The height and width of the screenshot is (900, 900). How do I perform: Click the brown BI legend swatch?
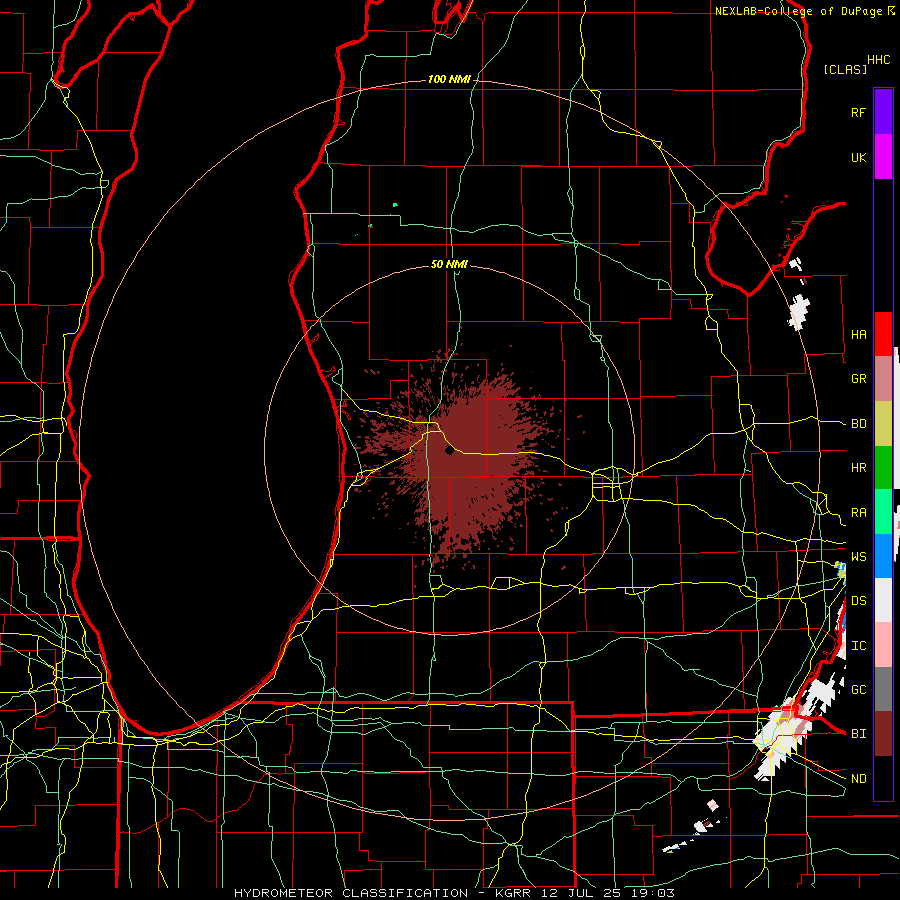(883, 734)
